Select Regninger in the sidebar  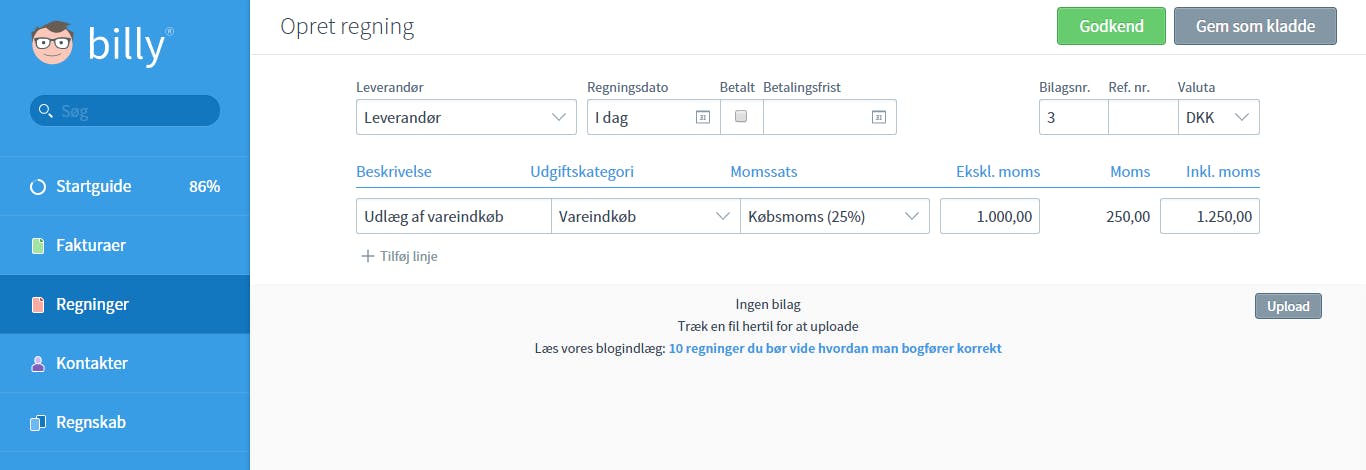pos(125,304)
